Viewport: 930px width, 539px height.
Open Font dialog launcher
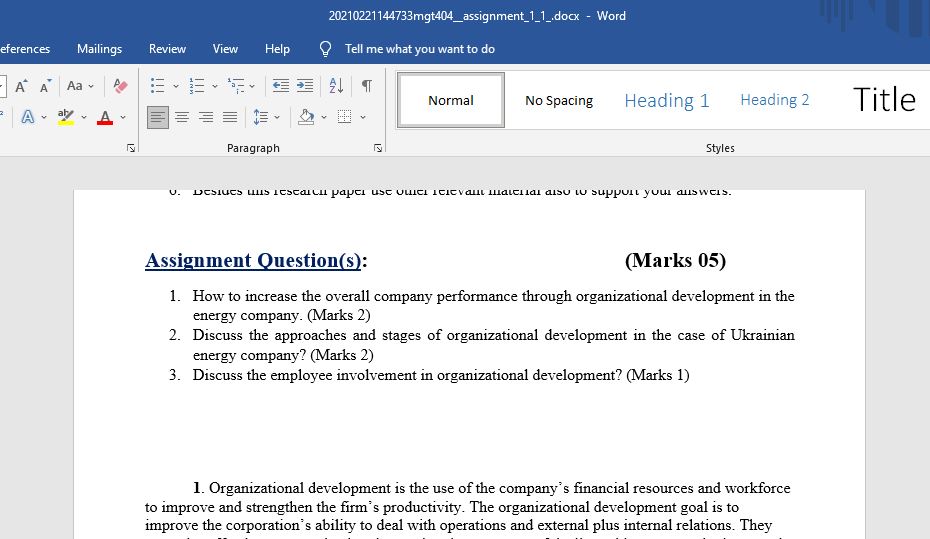click(131, 148)
